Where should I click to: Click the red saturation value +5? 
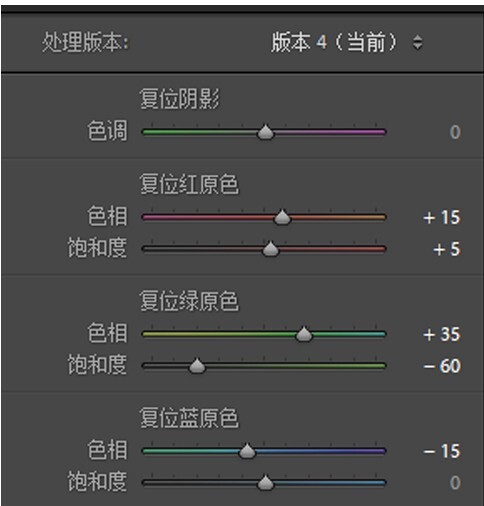click(x=447, y=249)
